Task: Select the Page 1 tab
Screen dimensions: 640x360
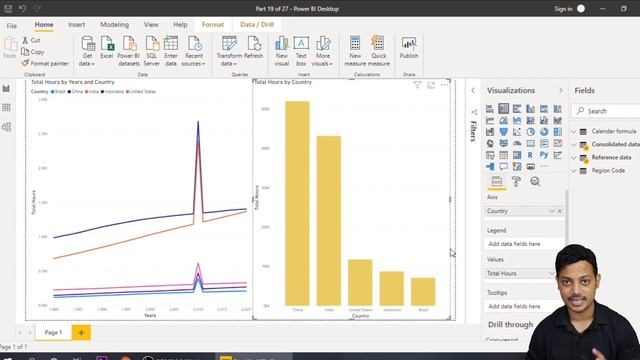Action: point(53,332)
